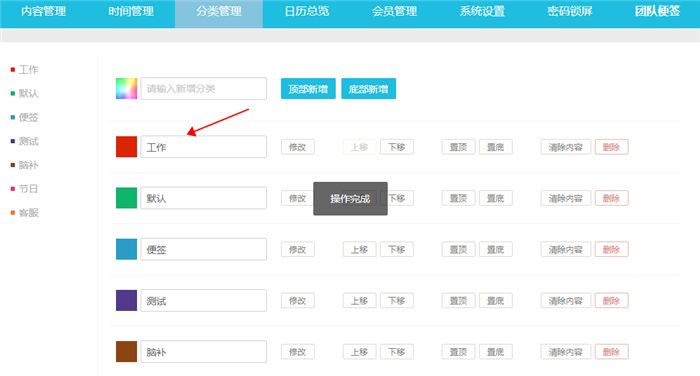Click 上移 for 测试 row
Viewport: 700px width, 376px height.
tap(359, 301)
